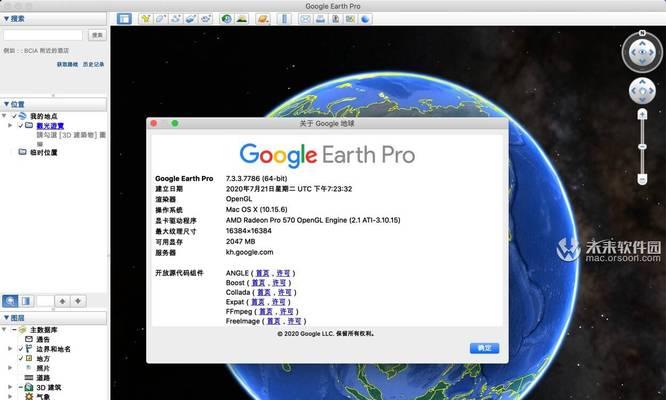
Task: Click the panel toggle icon beside magnifier
Action: [x=26, y=301]
